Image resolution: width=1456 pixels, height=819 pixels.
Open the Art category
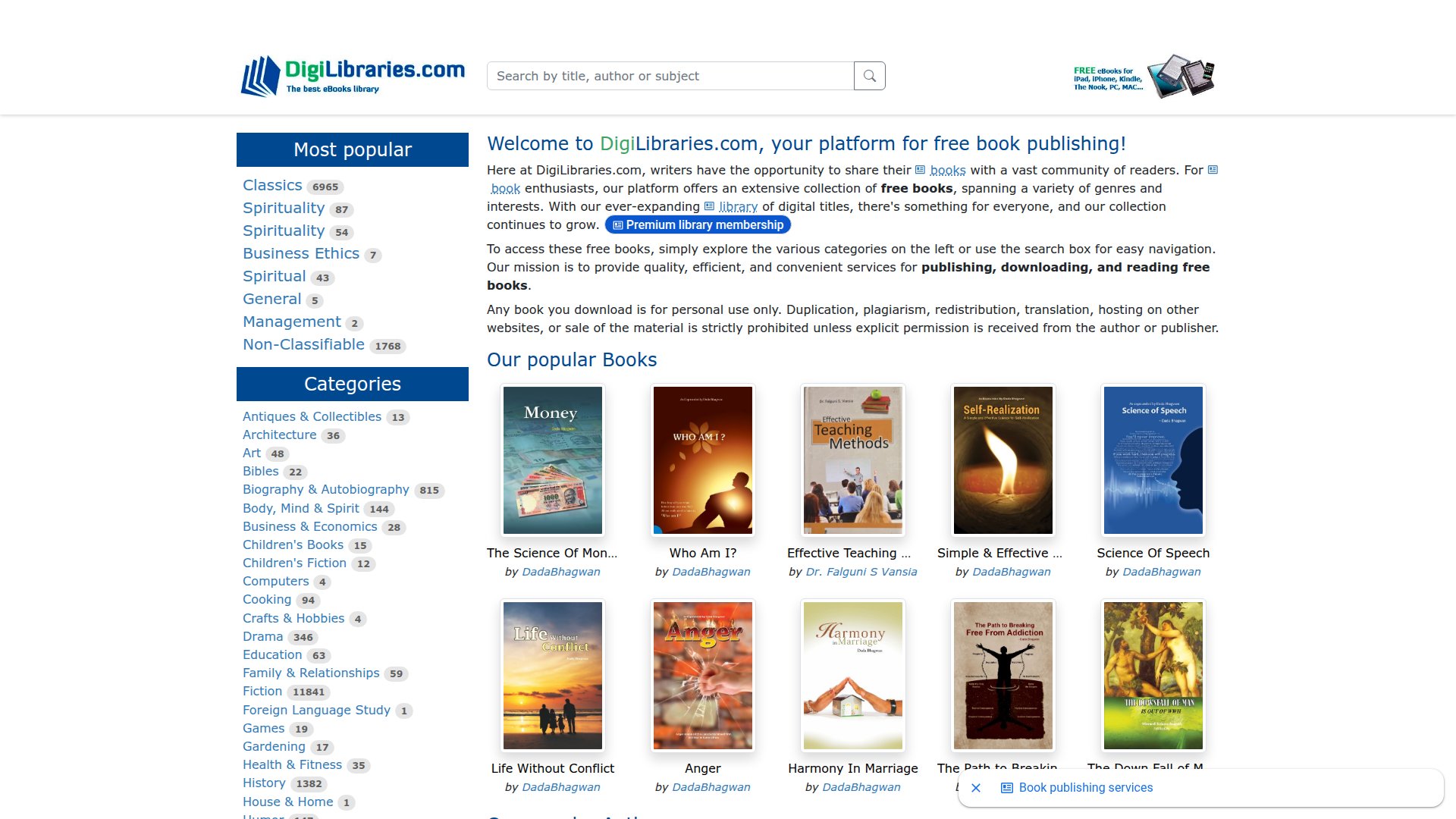(252, 453)
